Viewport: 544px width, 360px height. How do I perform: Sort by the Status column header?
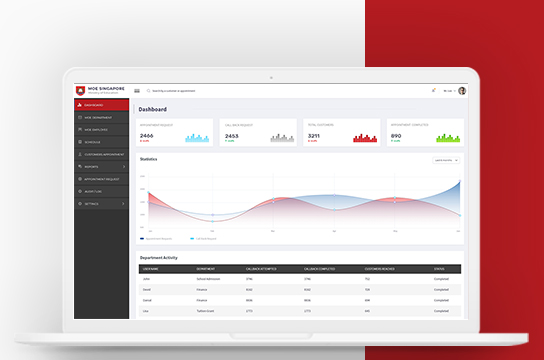click(x=439, y=269)
